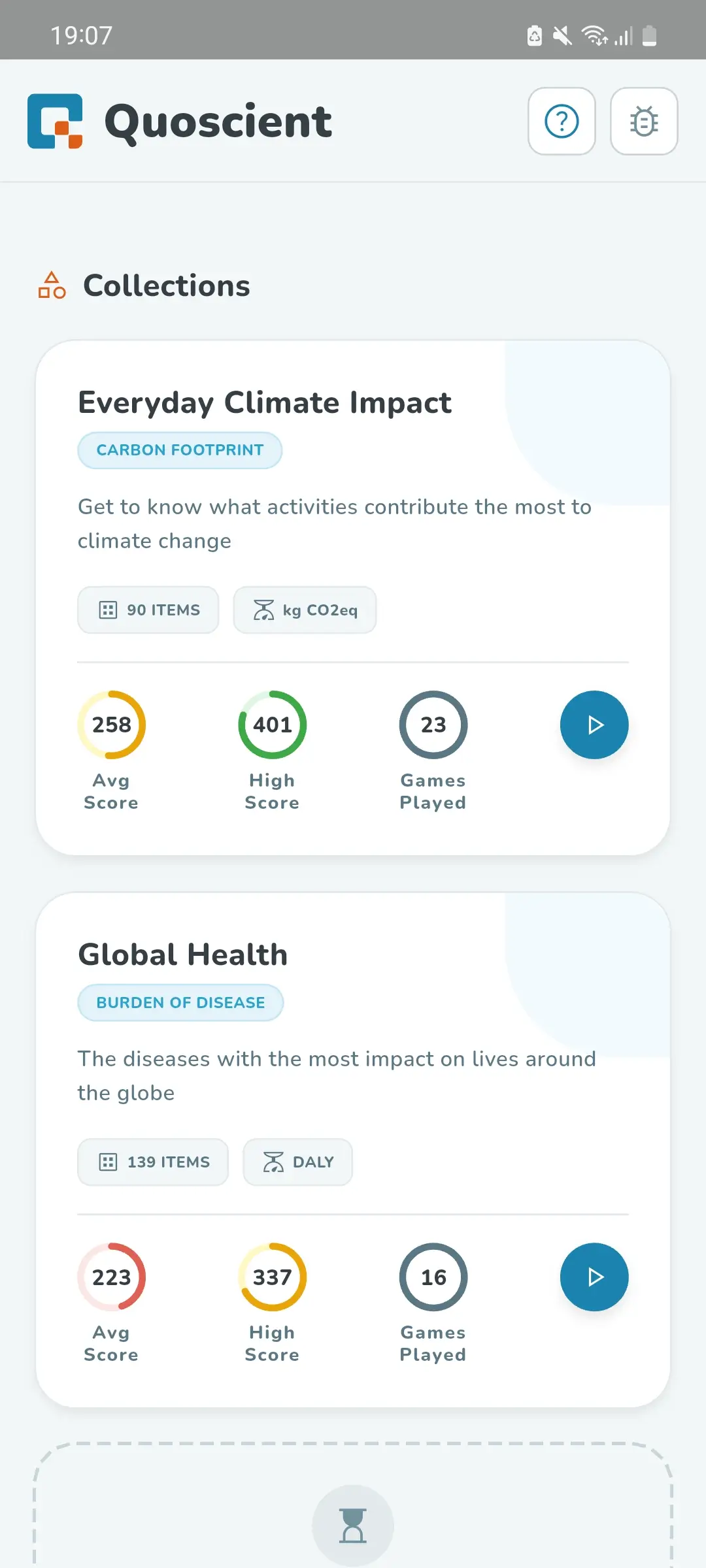Tap the scale icon next to kg CO2eq
The height and width of the screenshot is (1568, 706).
point(263,610)
